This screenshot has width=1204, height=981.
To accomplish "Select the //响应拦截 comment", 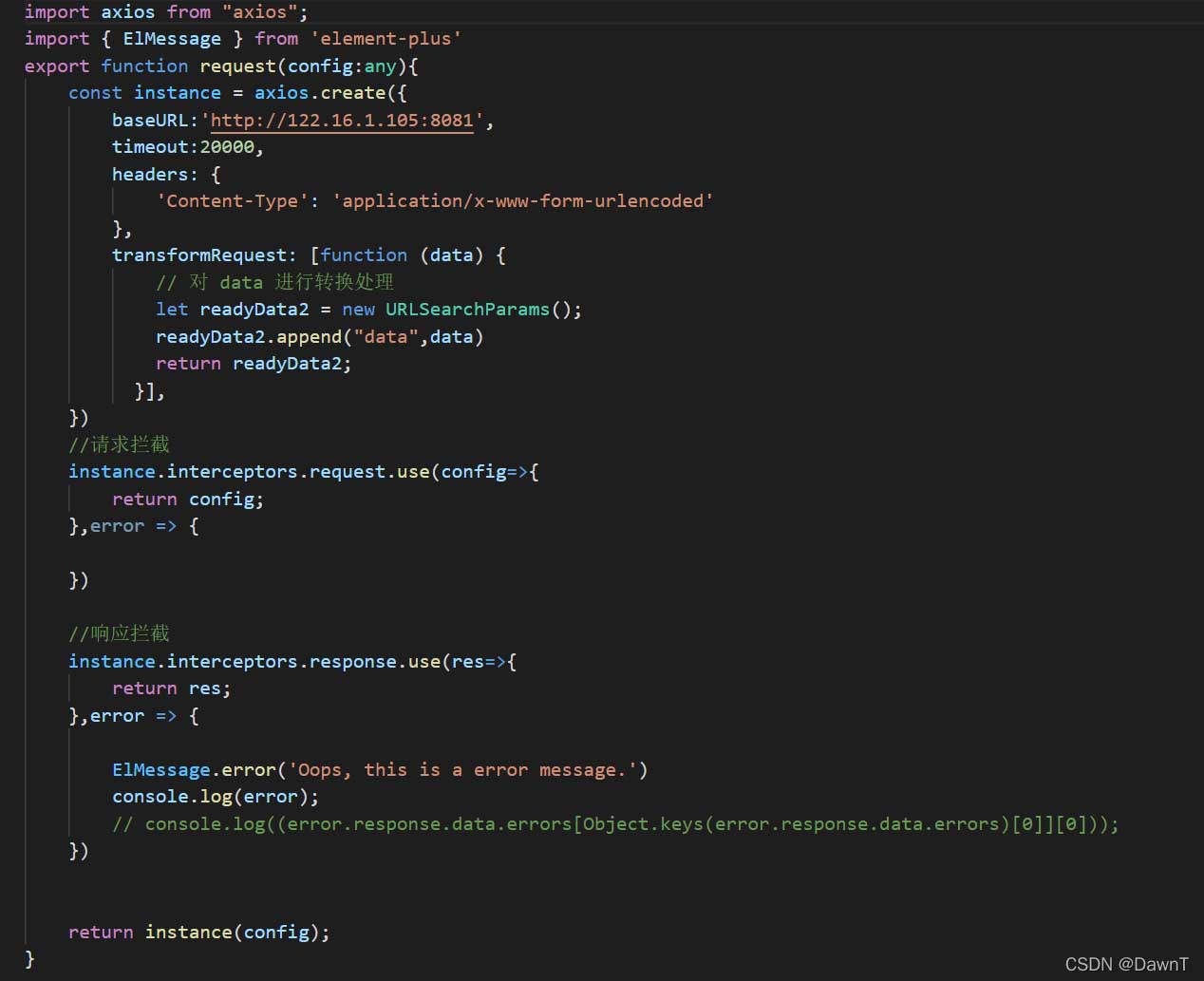I will [x=119, y=632].
